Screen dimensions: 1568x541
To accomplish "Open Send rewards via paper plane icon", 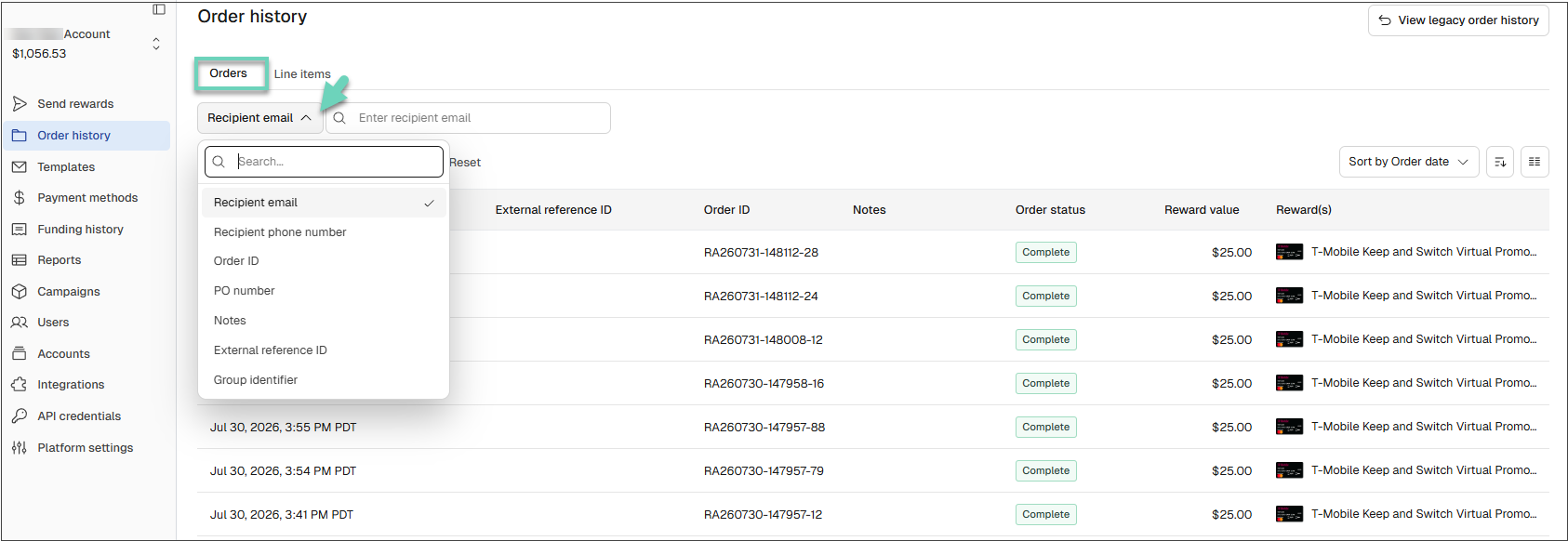I will pos(20,104).
